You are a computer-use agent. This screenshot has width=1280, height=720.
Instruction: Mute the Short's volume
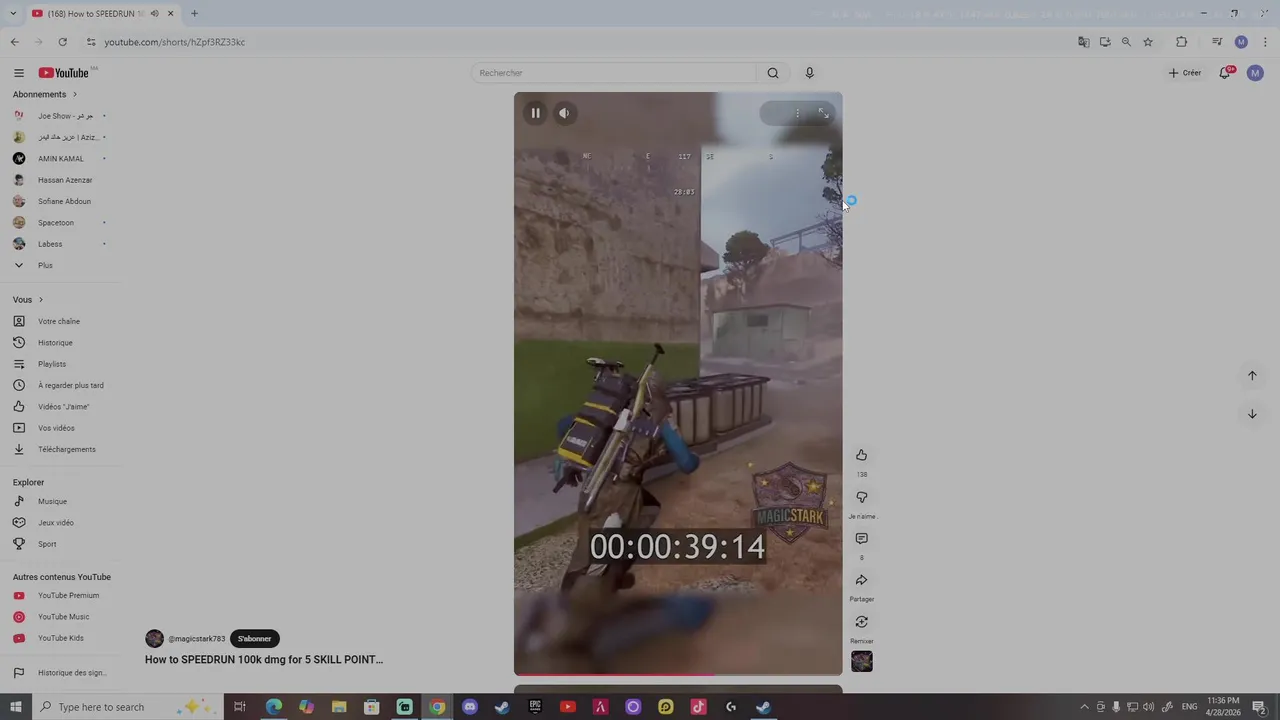564,113
